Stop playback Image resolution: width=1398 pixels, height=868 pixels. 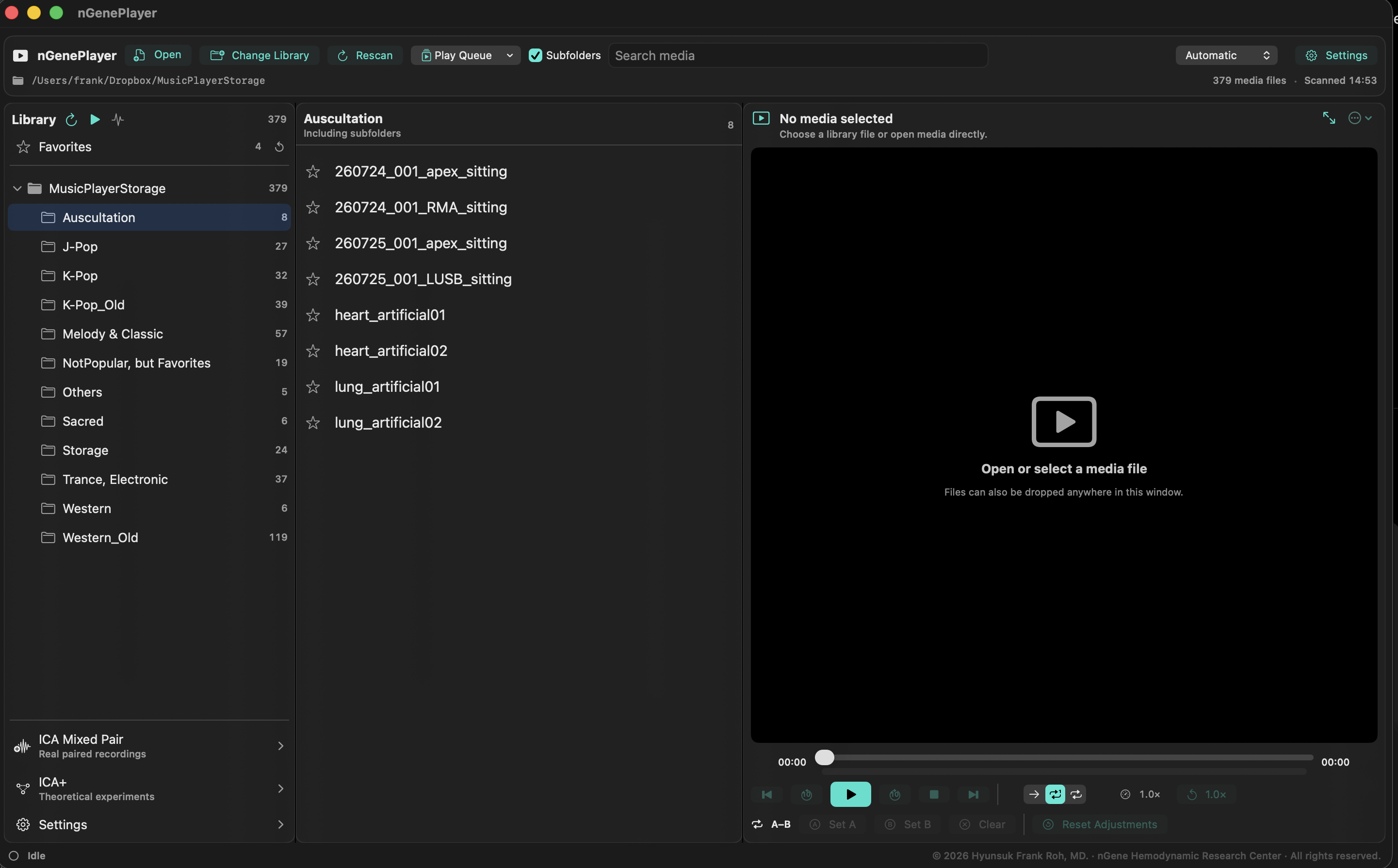[x=934, y=794]
